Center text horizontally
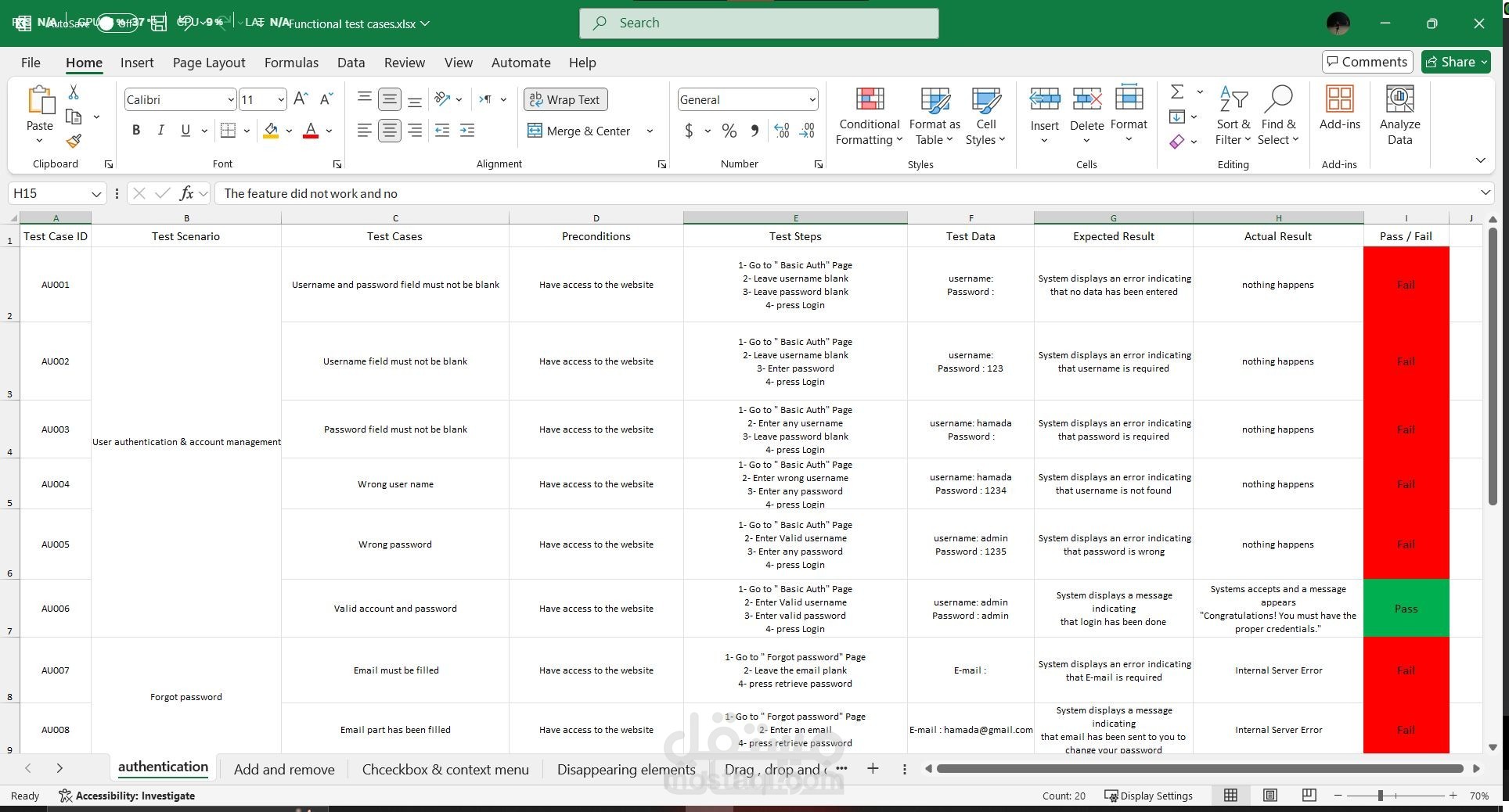1509x812 pixels. 390,131
